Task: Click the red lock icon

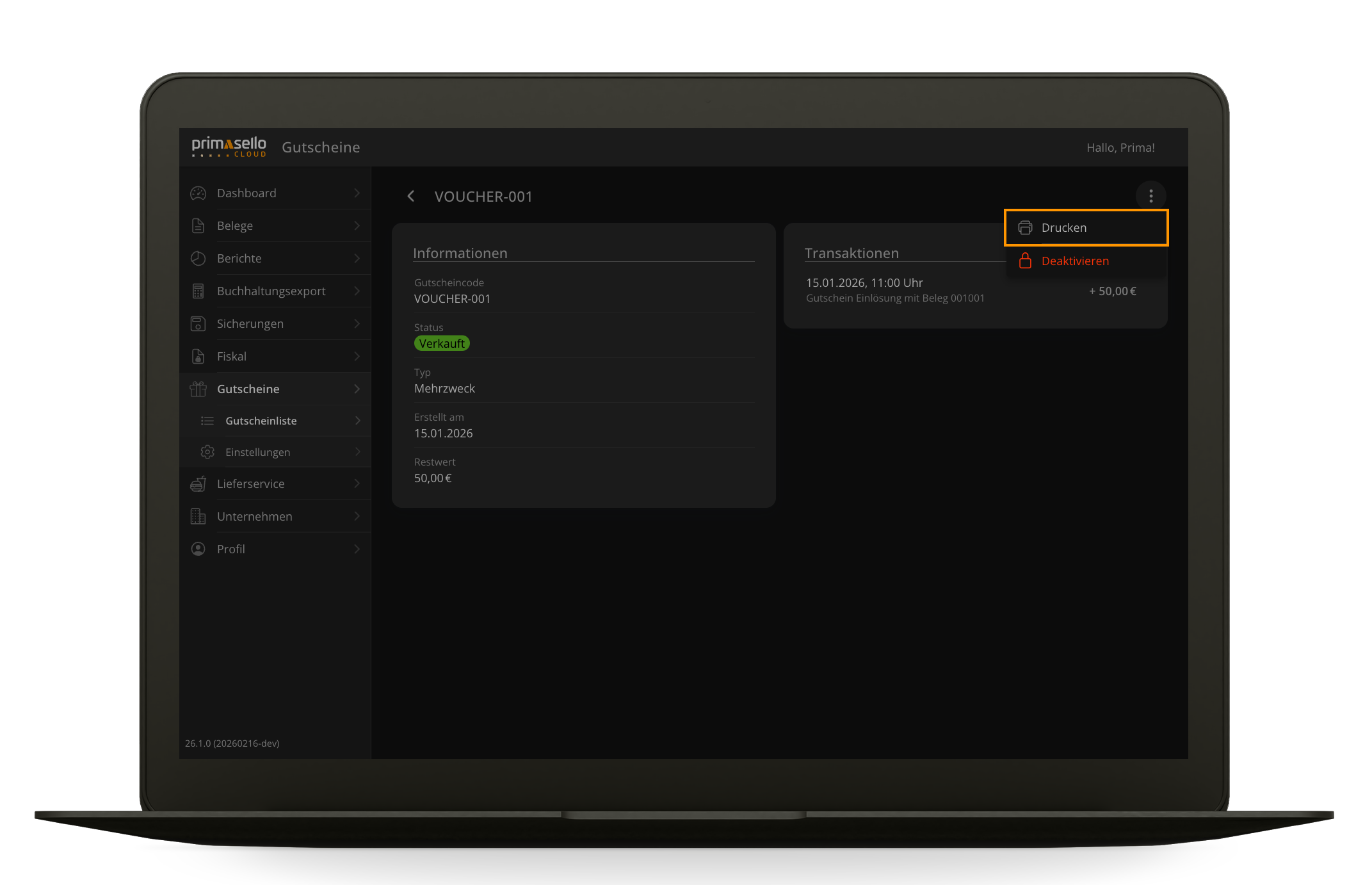Action: point(1025,261)
